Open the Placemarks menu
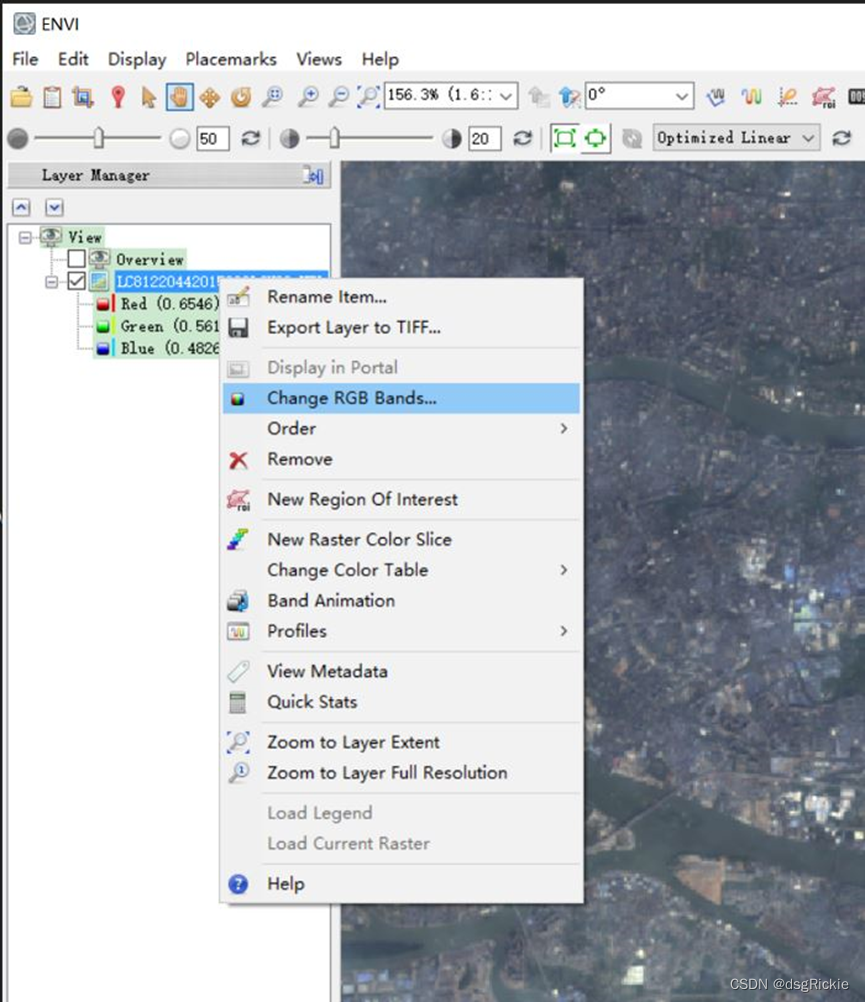This screenshot has width=865, height=1002. tap(231, 59)
